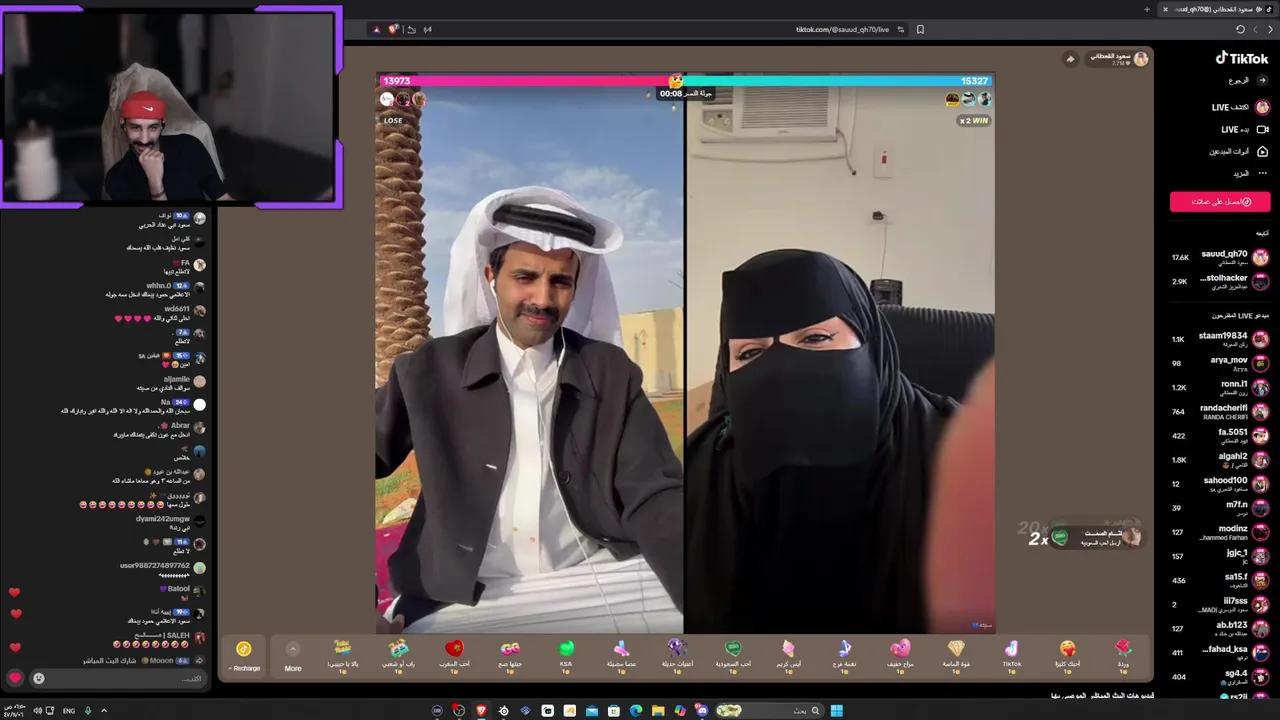Open Microsoft Edge from taskbar
1280x720 pixels.
pos(636,711)
